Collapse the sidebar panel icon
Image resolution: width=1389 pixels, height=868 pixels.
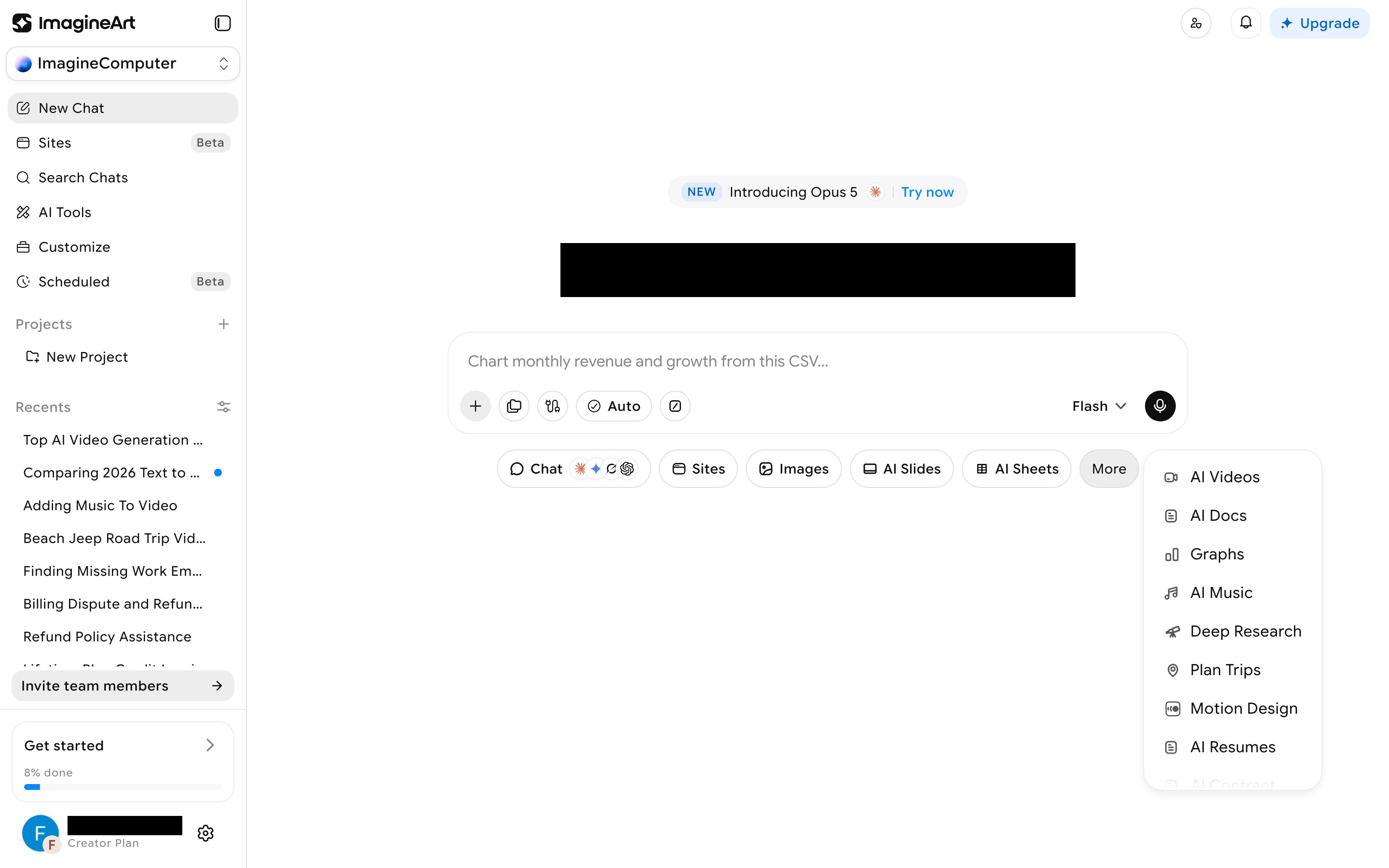223,23
